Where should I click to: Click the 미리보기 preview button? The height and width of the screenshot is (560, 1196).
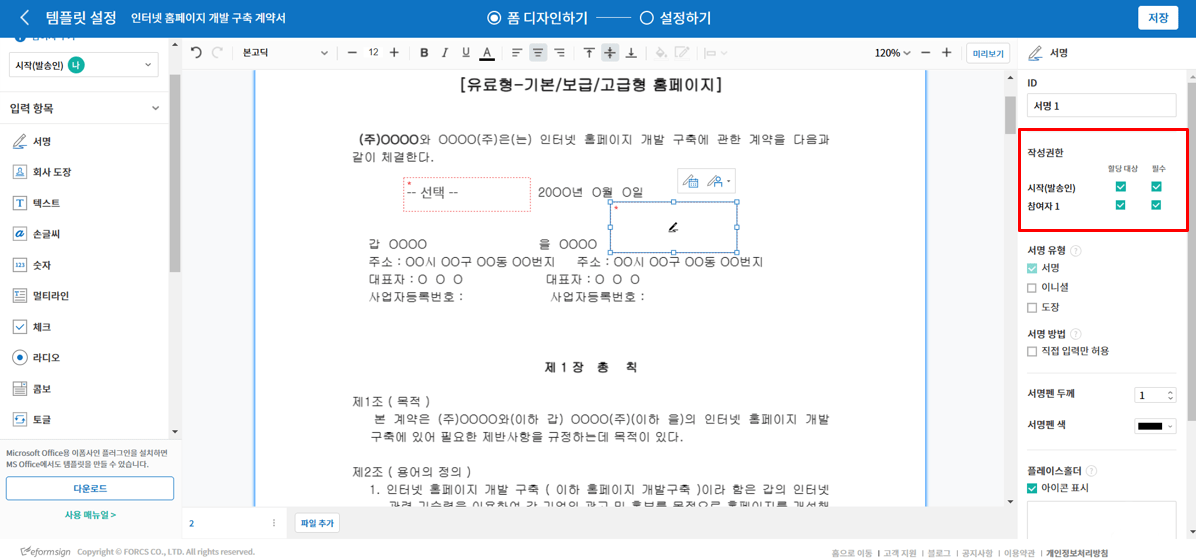(988, 53)
